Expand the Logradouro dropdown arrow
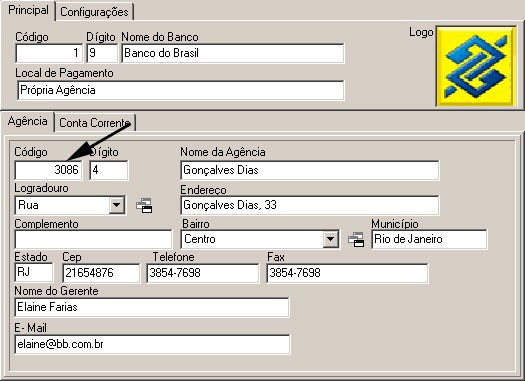Image resolution: width=525 pixels, height=381 pixels. (117, 205)
